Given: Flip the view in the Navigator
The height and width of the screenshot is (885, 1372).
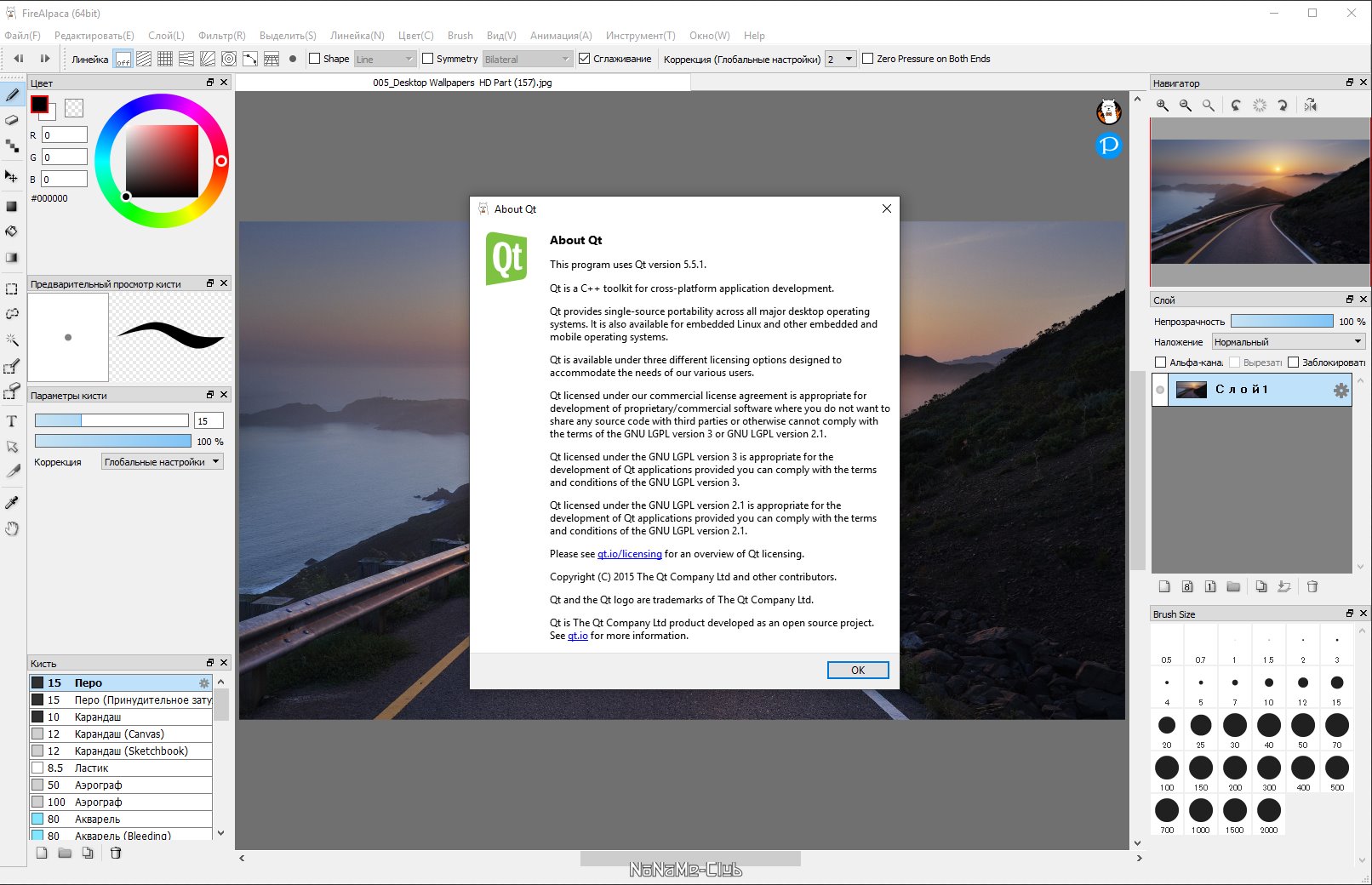Looking at the screenshot, I should point(1311,106).
